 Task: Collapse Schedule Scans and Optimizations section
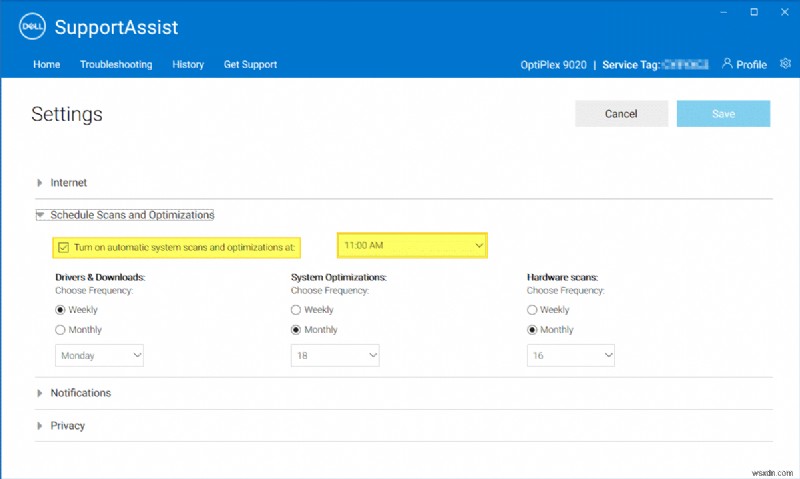tap(125, 215)
